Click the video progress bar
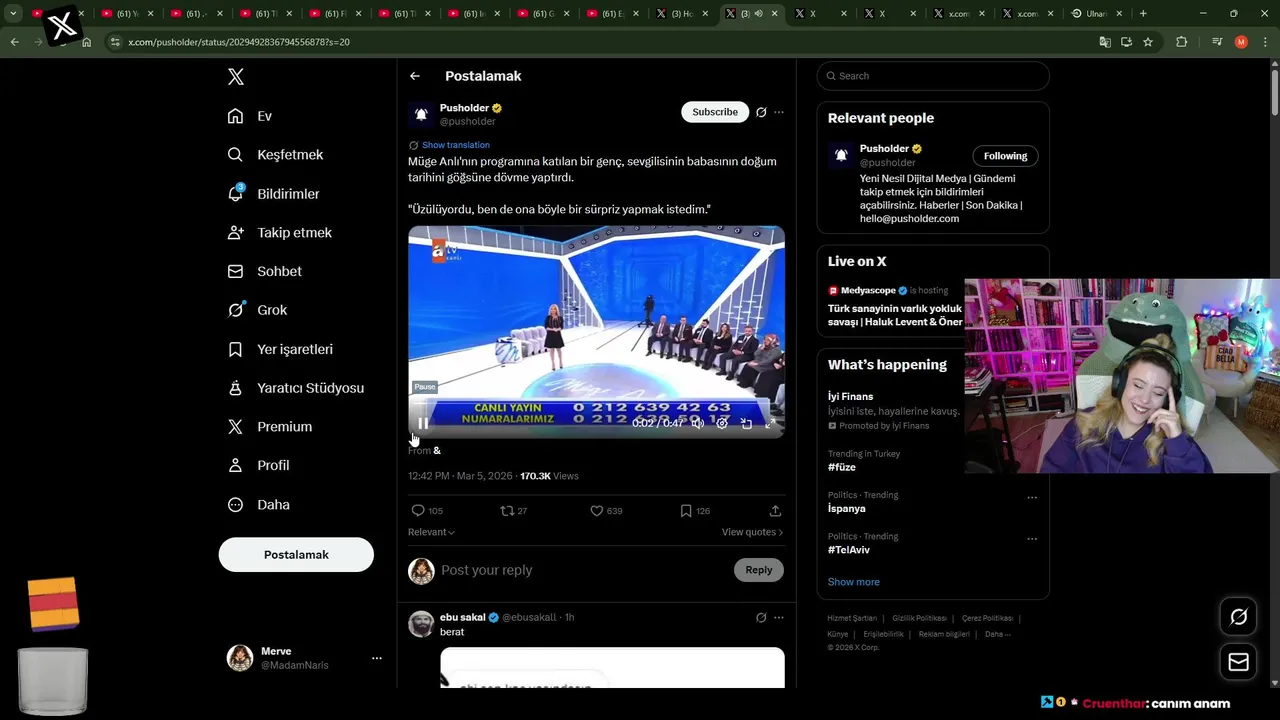 click(x=596, y=405)
